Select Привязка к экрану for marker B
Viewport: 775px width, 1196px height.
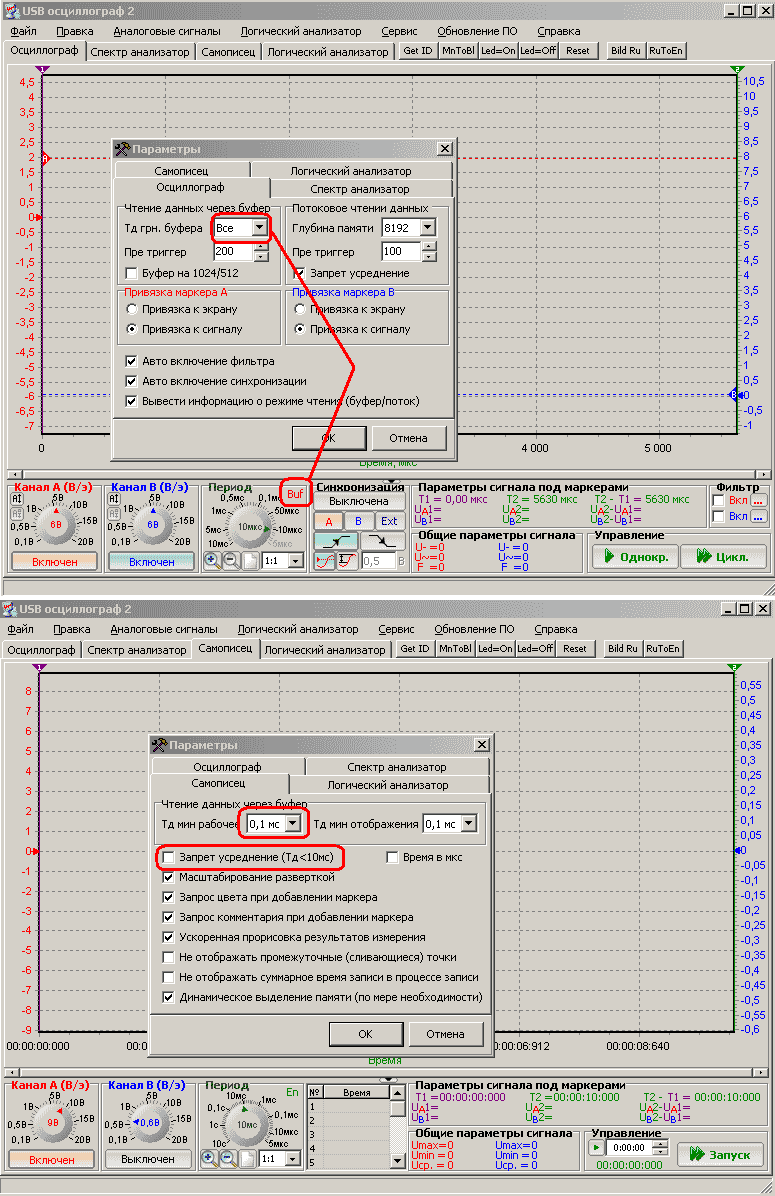300,309
